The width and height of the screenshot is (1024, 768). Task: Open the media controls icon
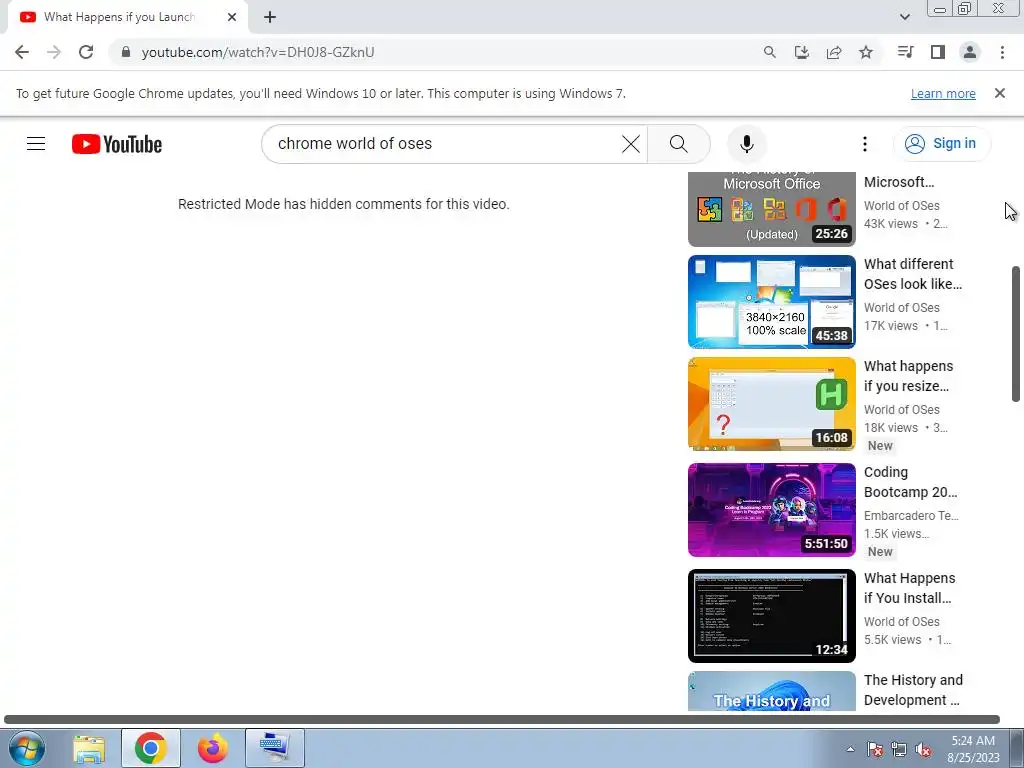tap(905, 52)
